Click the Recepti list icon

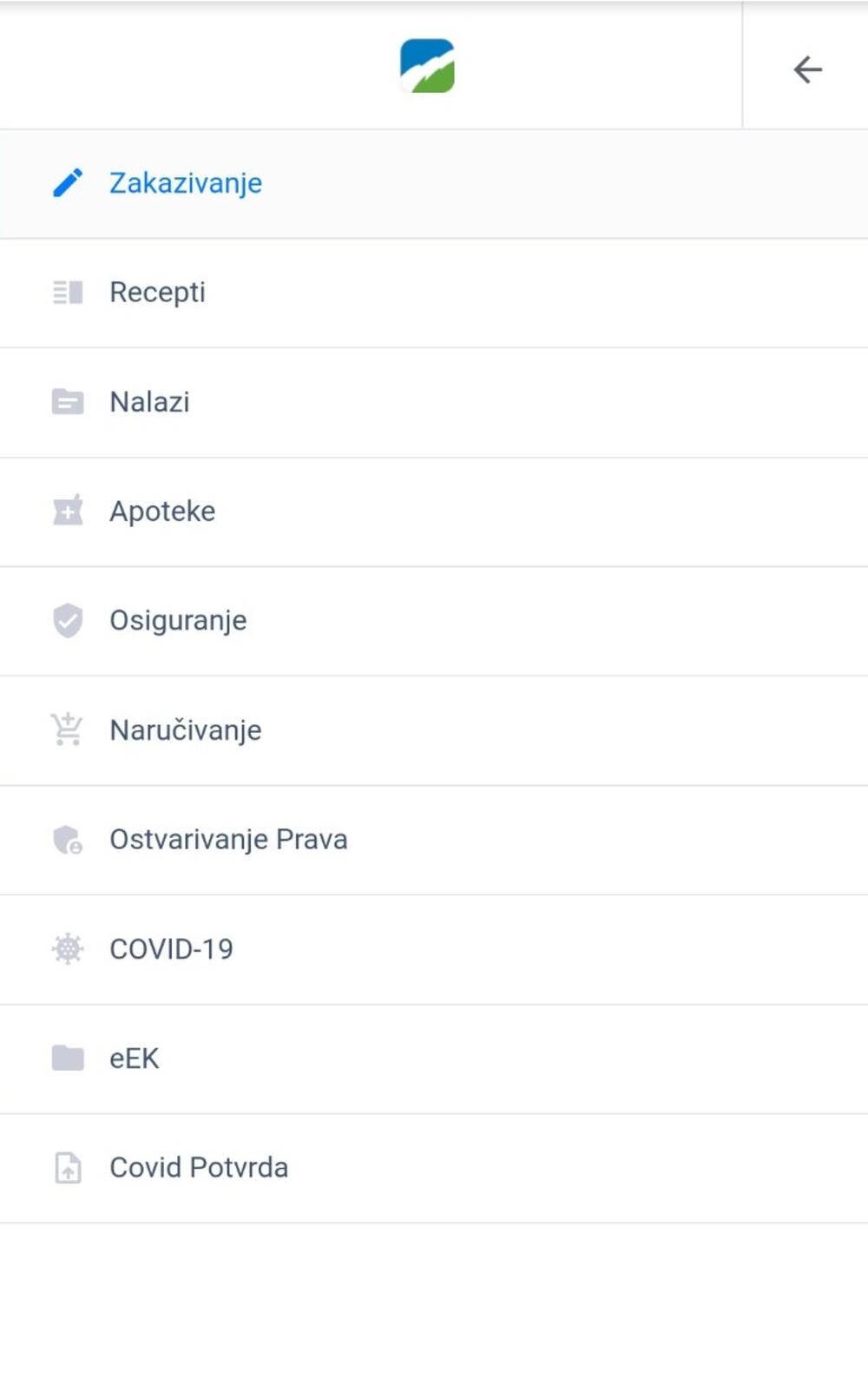pyautogui.click(x=68, y=293)
